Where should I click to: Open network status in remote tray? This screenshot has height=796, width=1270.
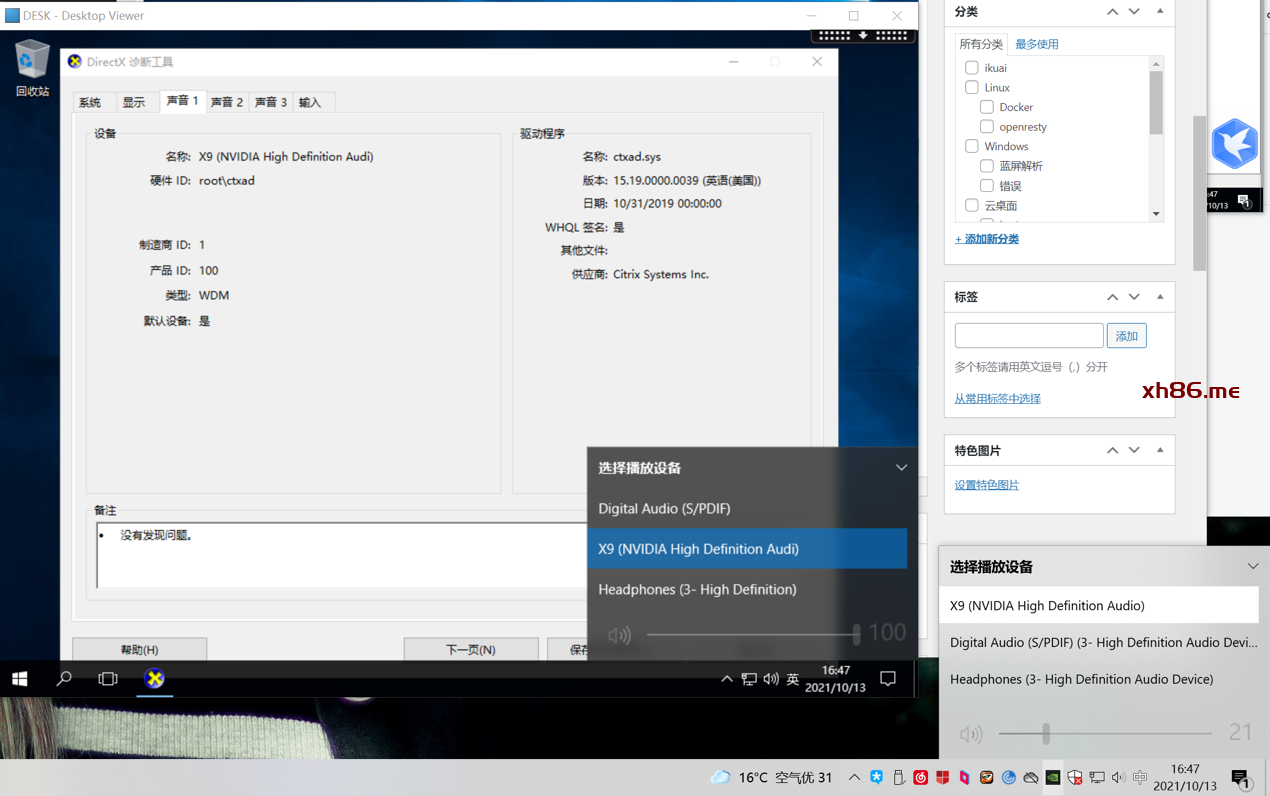(749, 679)
